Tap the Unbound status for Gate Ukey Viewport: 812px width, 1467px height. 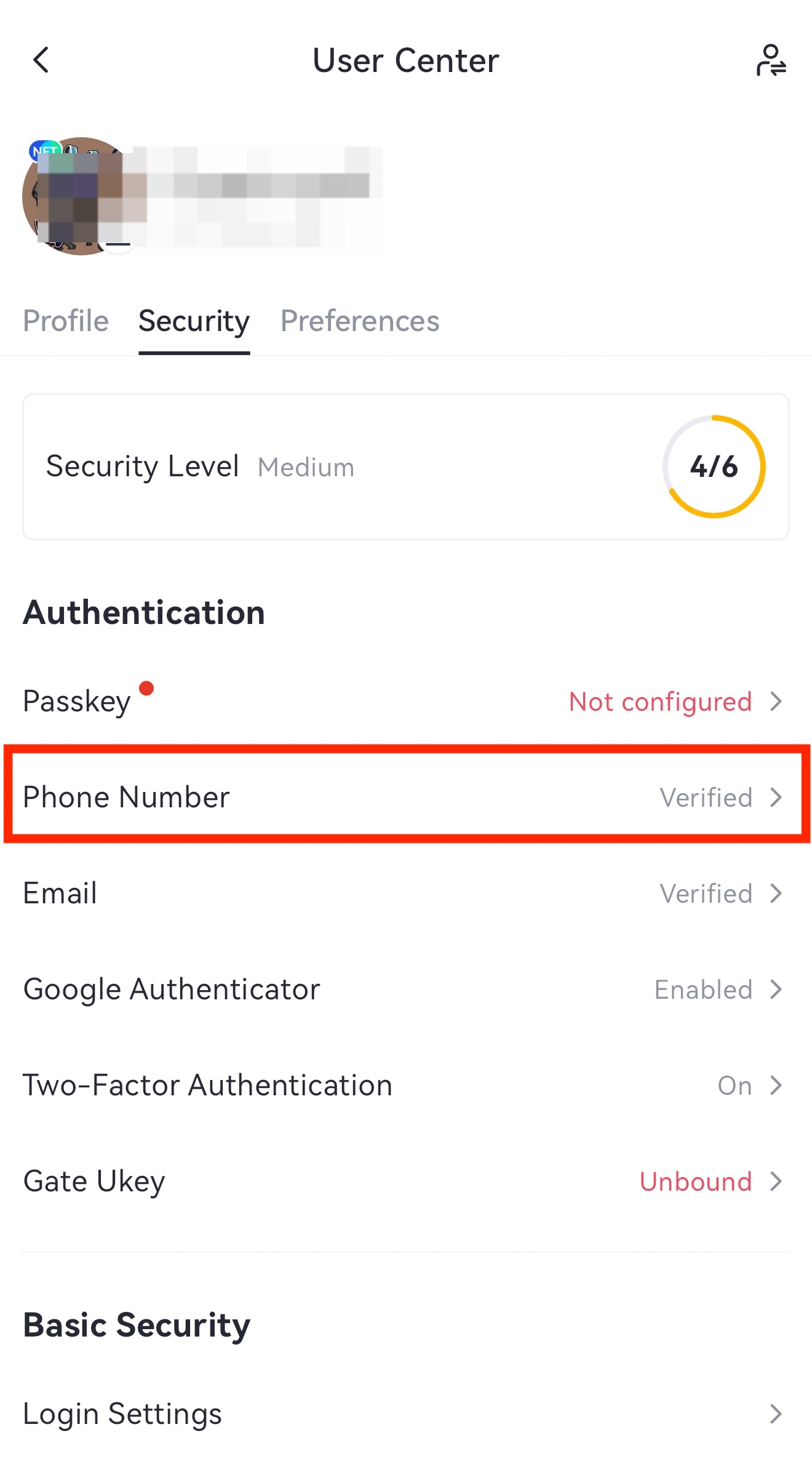coord(696,1181)
